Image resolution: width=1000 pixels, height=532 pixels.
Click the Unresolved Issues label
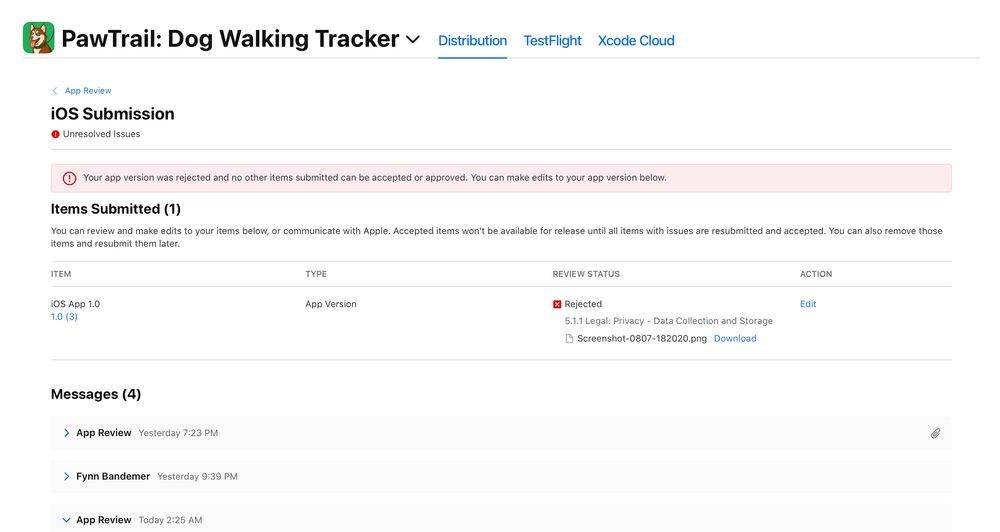101,134
